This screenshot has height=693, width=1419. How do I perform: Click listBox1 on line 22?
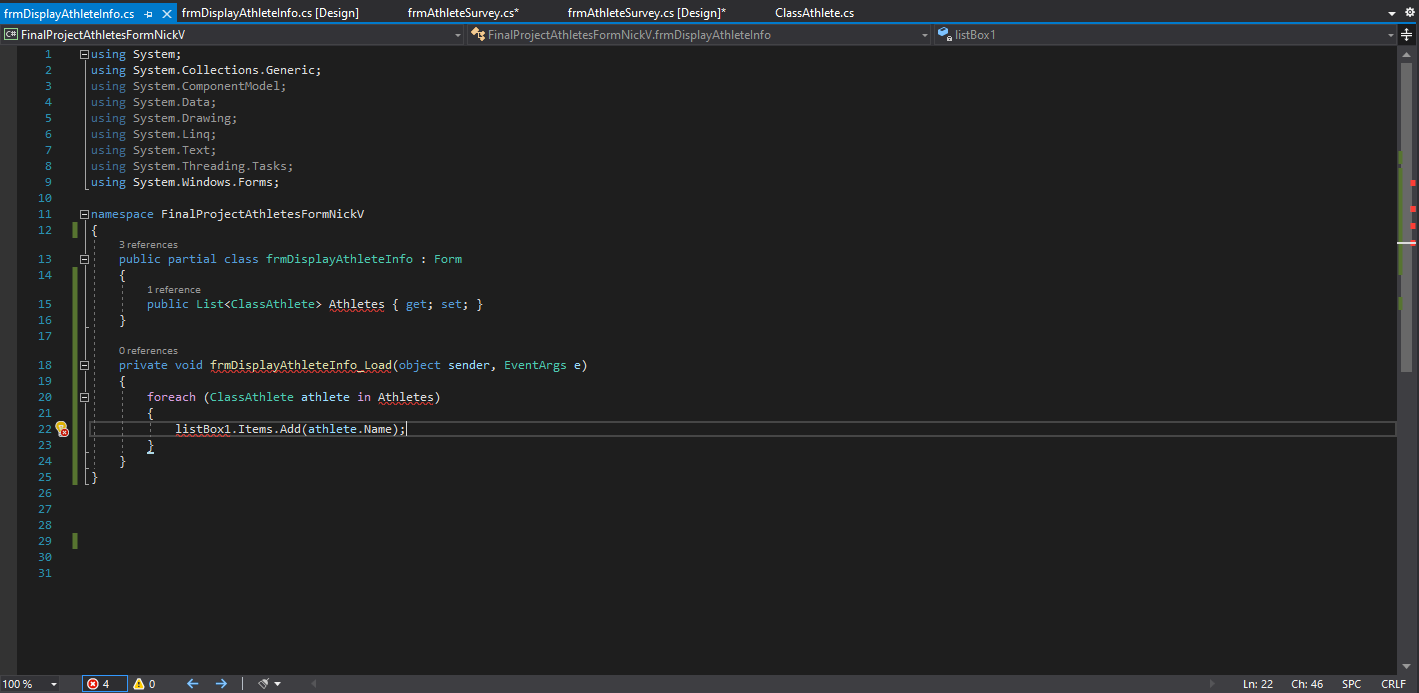point(203,429)
